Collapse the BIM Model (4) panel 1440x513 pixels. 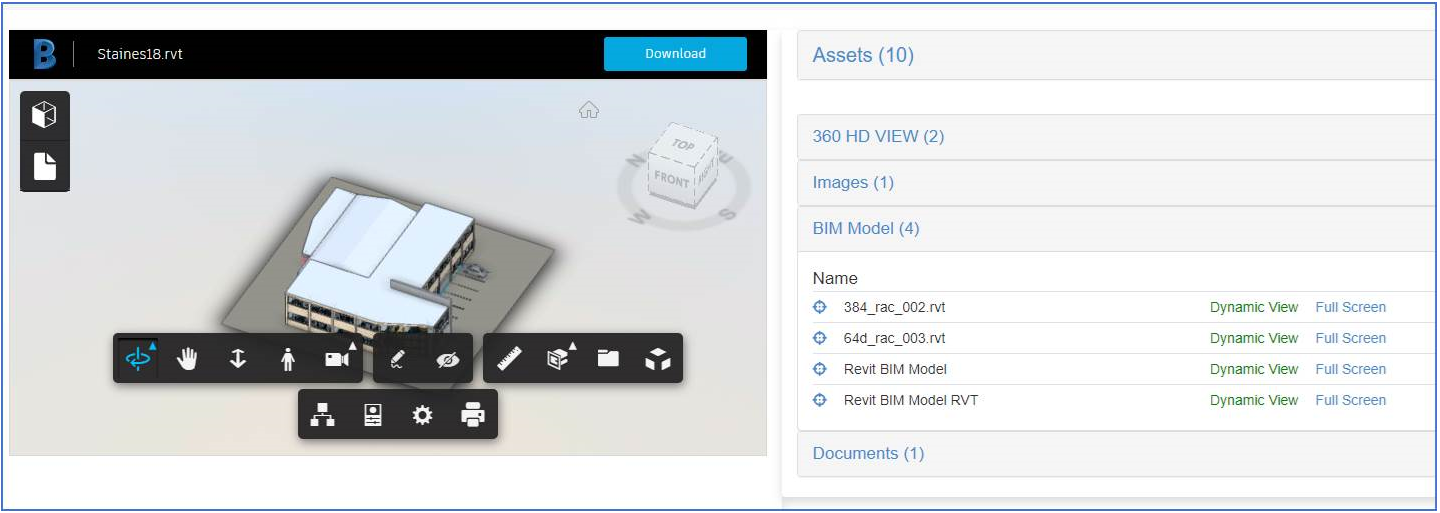pyautogui.click(x=1118, y=228)
